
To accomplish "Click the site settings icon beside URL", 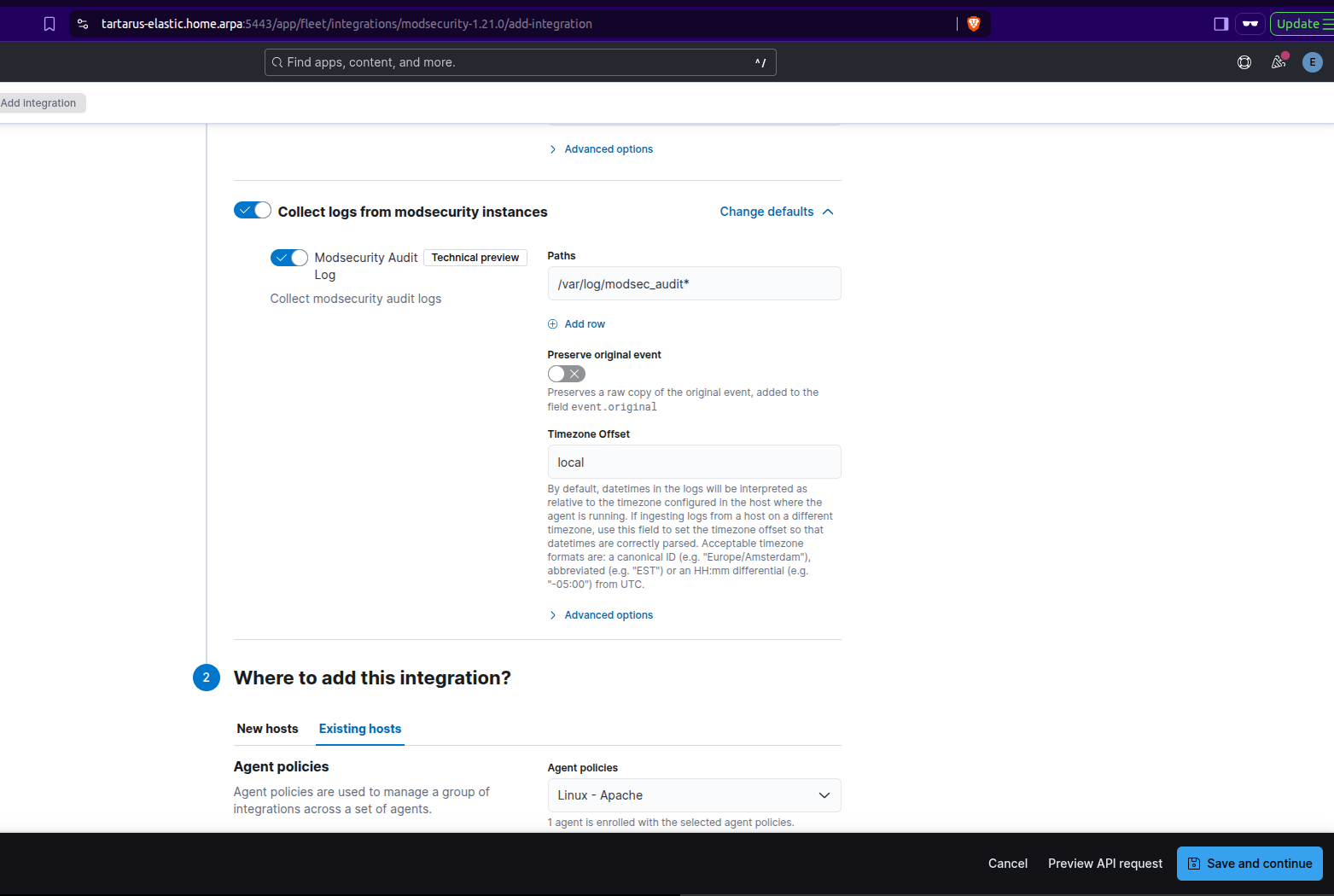I will (83, 24).
